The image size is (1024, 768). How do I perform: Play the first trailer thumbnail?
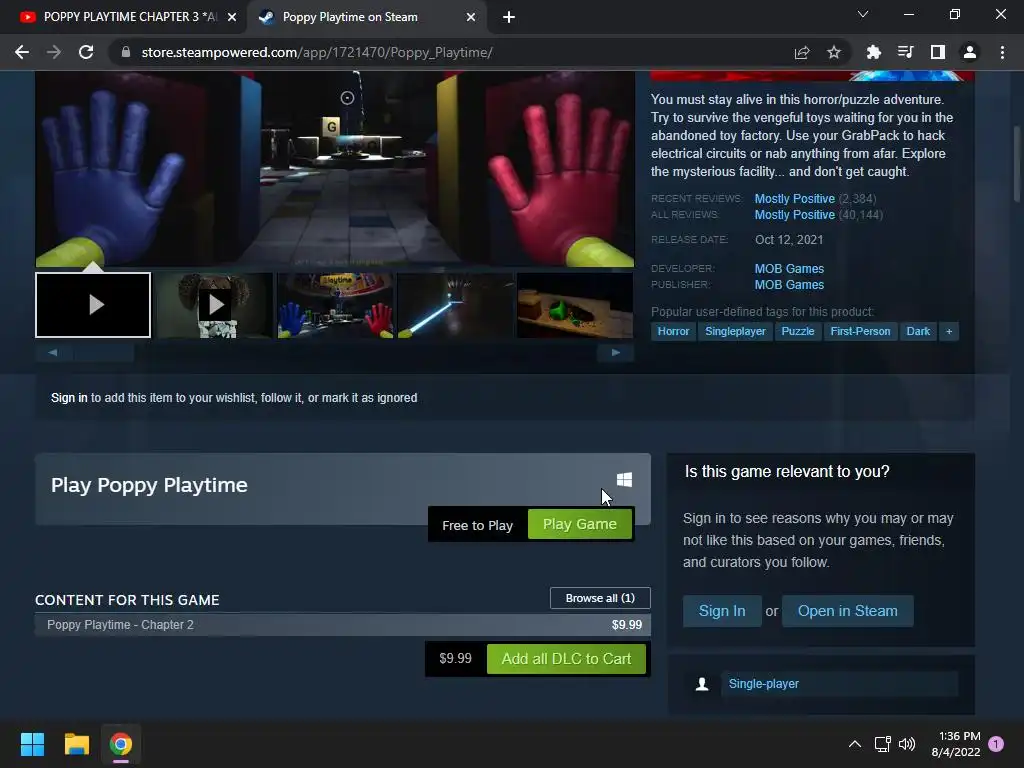point(93,305)
